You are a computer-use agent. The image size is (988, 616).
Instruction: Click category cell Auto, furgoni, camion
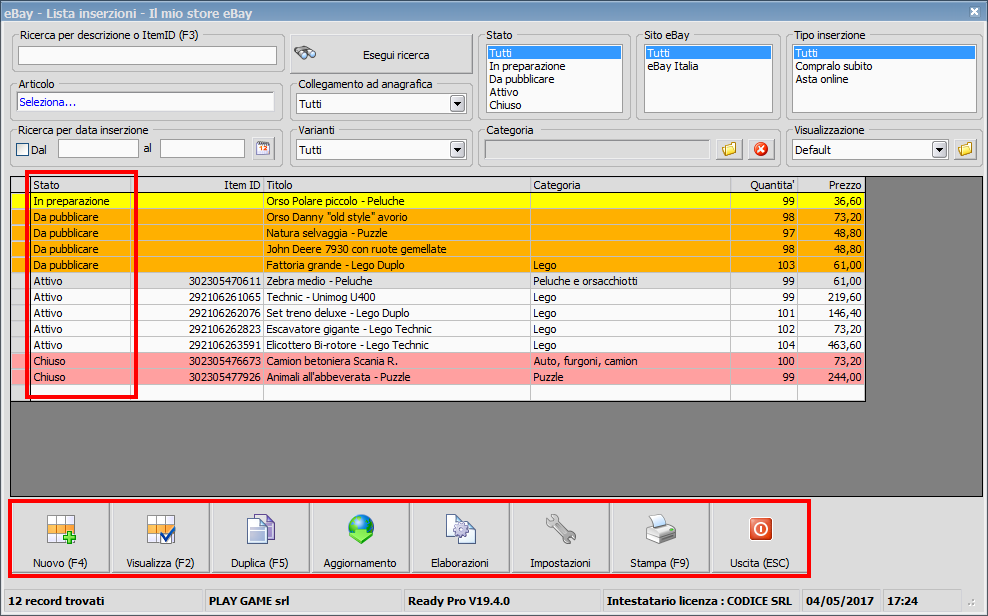tap(630, 361)
